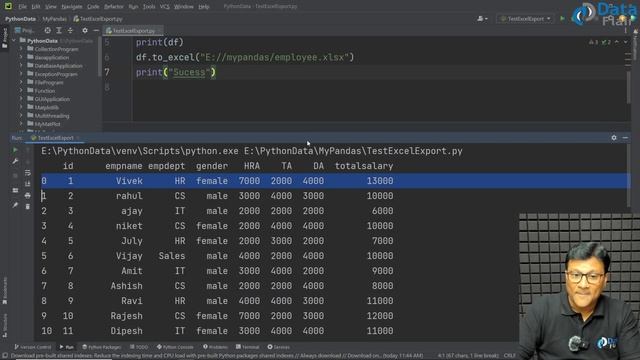Open the Version Control tool window
640x360 pixels.
33,347
